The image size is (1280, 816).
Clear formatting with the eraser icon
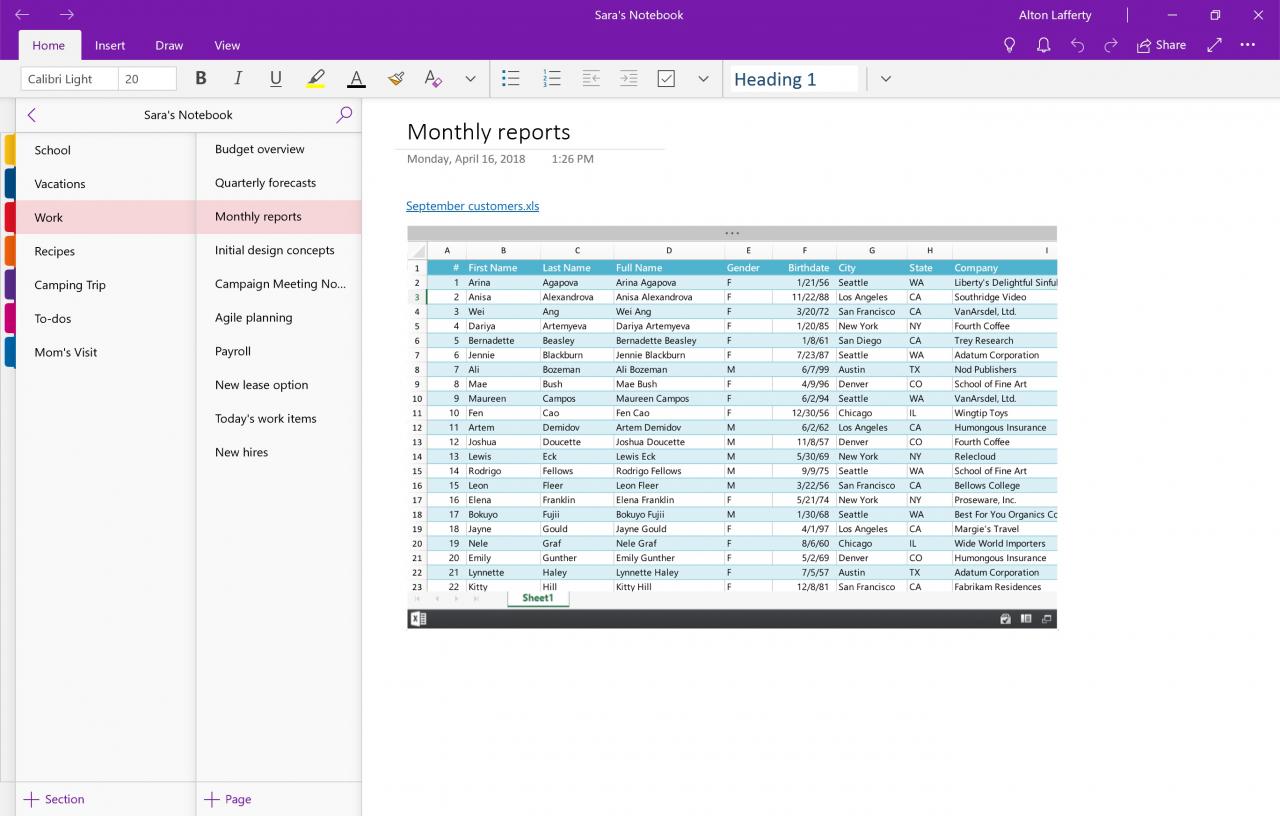432,78
